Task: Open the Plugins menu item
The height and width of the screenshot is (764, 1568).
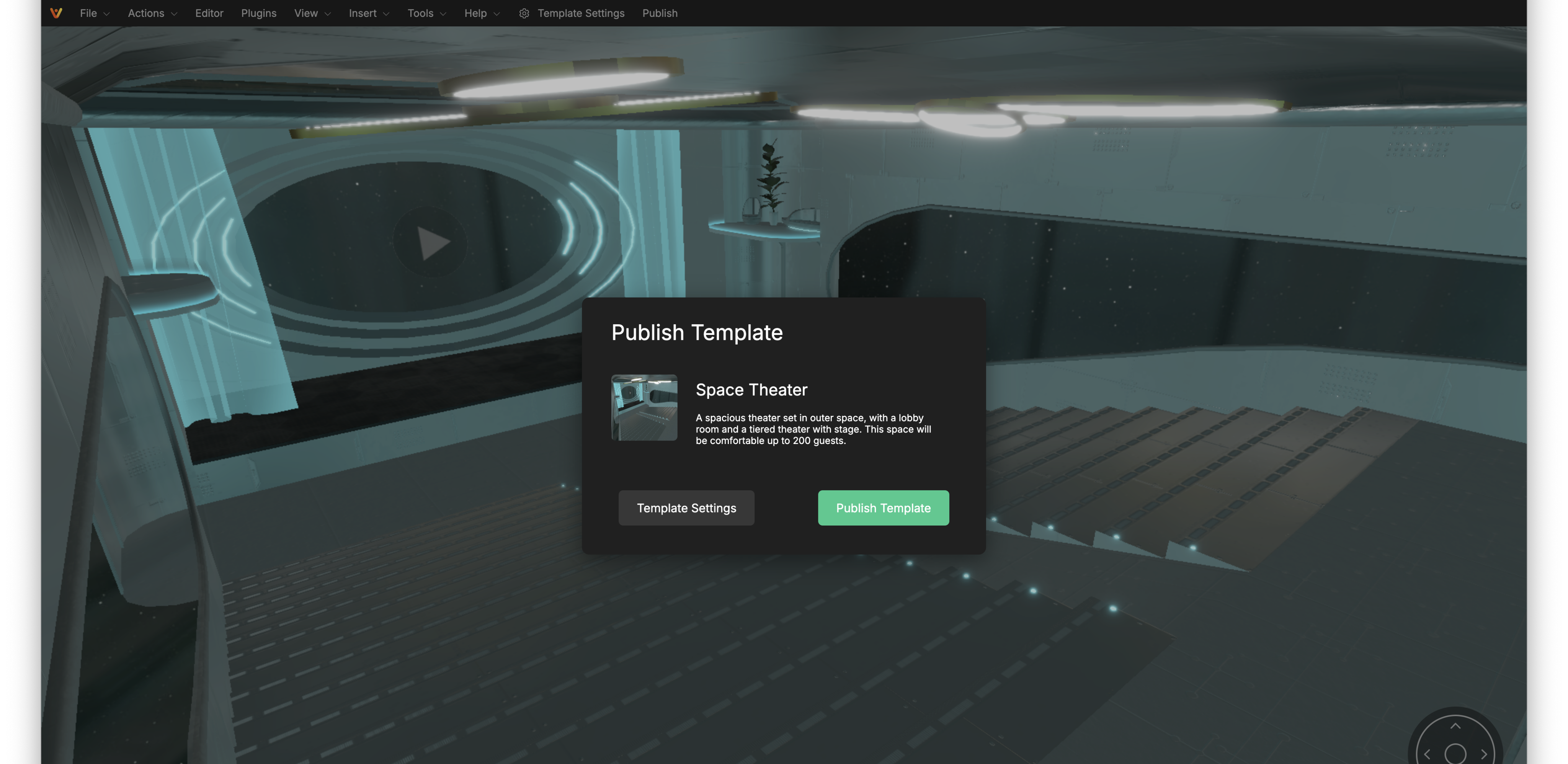Action: (258, 13)
